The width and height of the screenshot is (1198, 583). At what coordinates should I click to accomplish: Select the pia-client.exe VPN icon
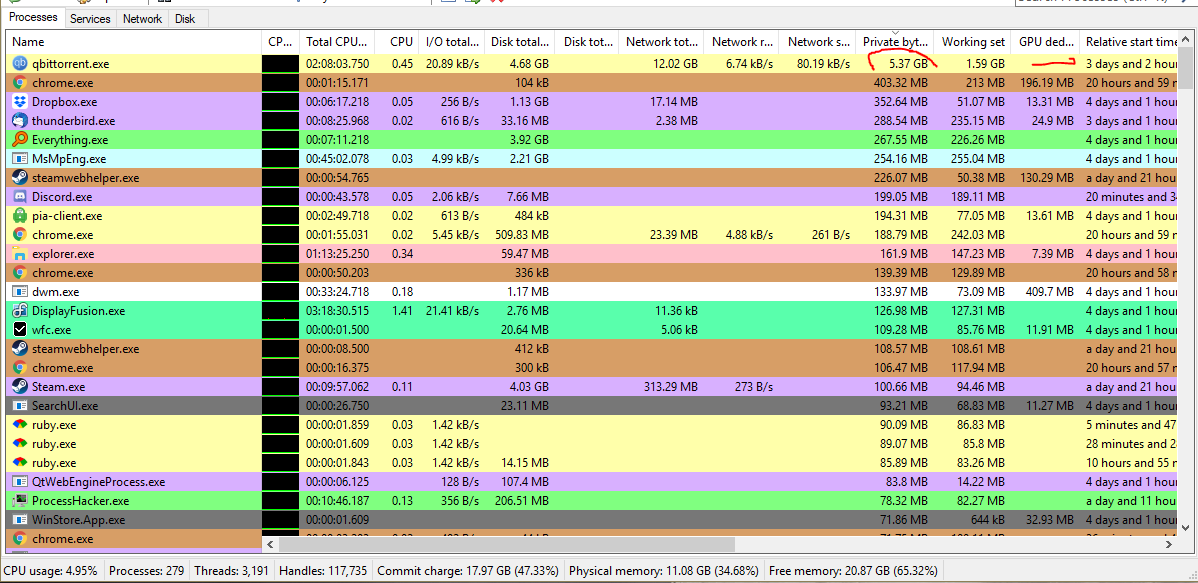[x=18, y=215]
